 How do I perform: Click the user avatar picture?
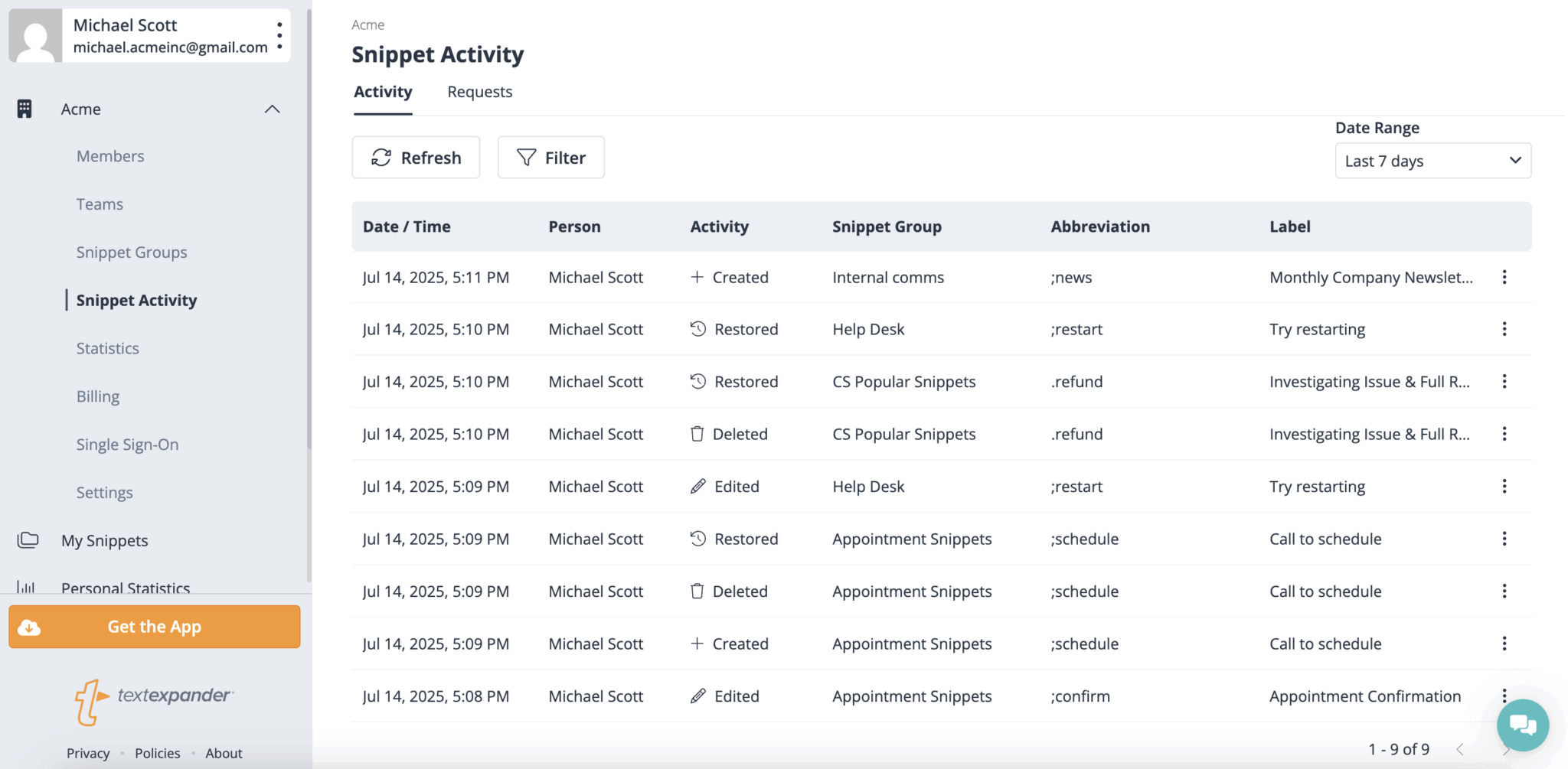(35, 35)
